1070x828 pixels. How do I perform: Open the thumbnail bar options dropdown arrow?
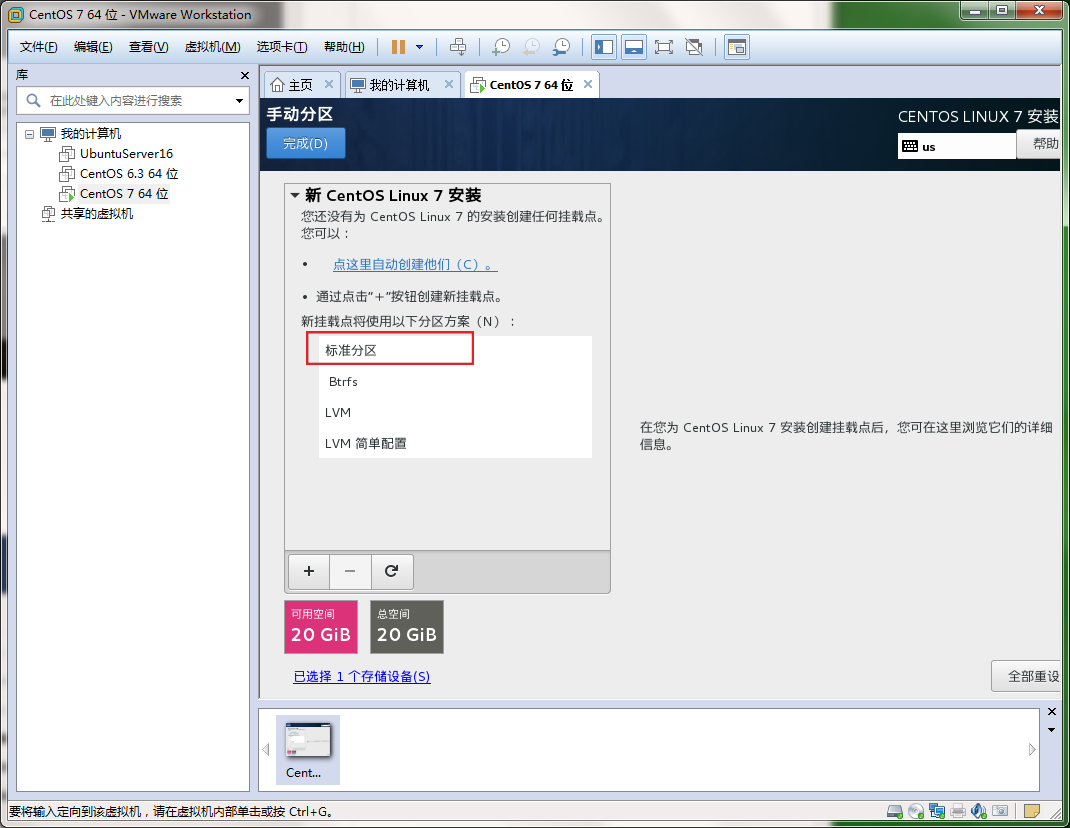[x=1052, y=730]
